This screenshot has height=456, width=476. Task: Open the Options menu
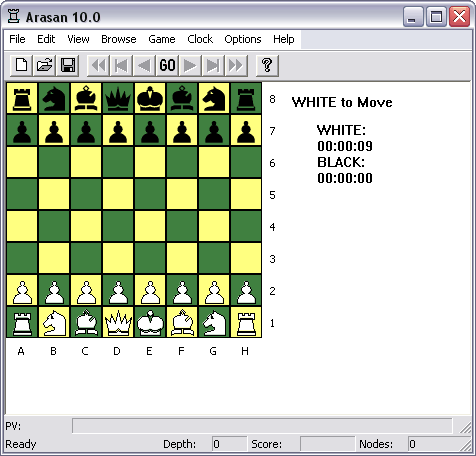point(243,39)
